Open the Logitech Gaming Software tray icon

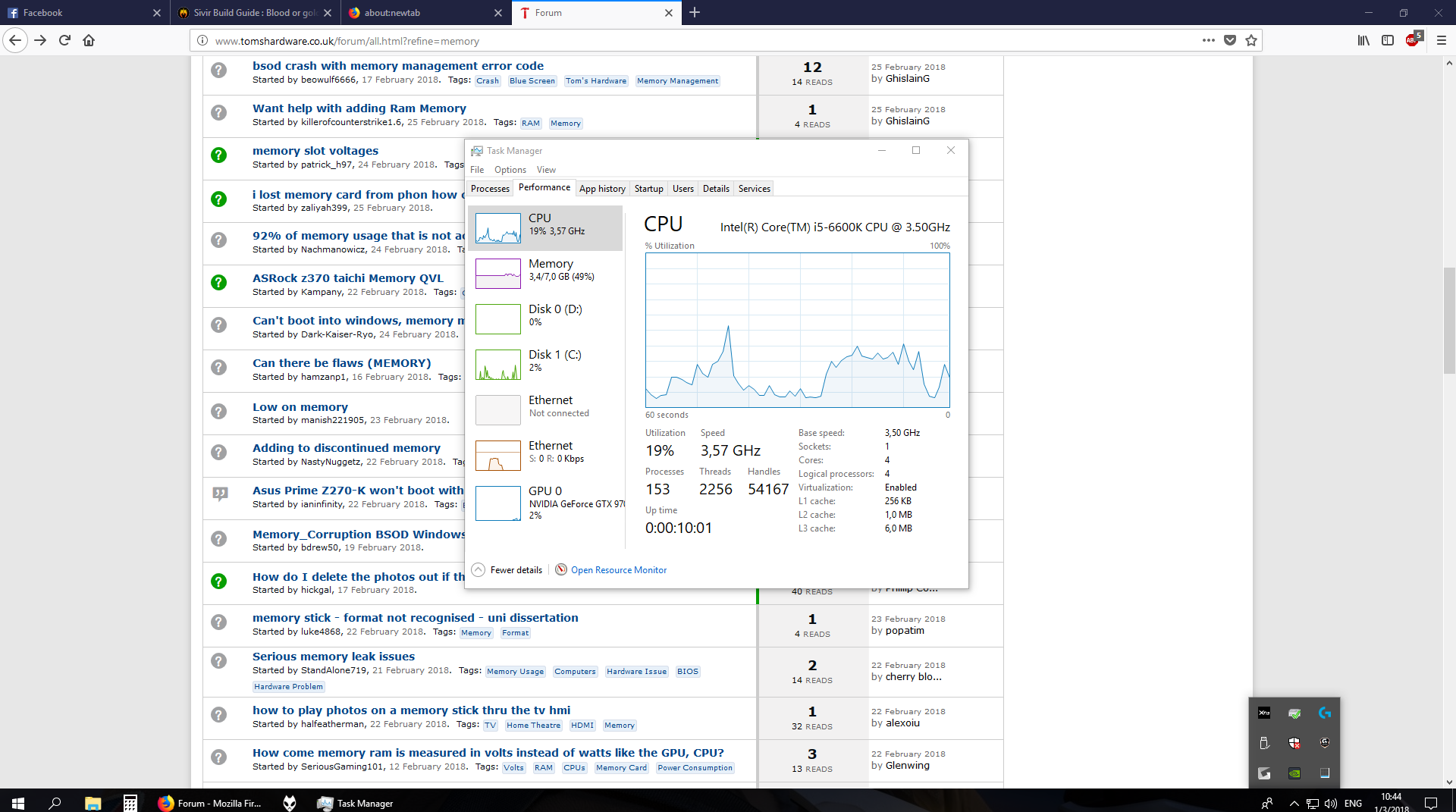1324,712
